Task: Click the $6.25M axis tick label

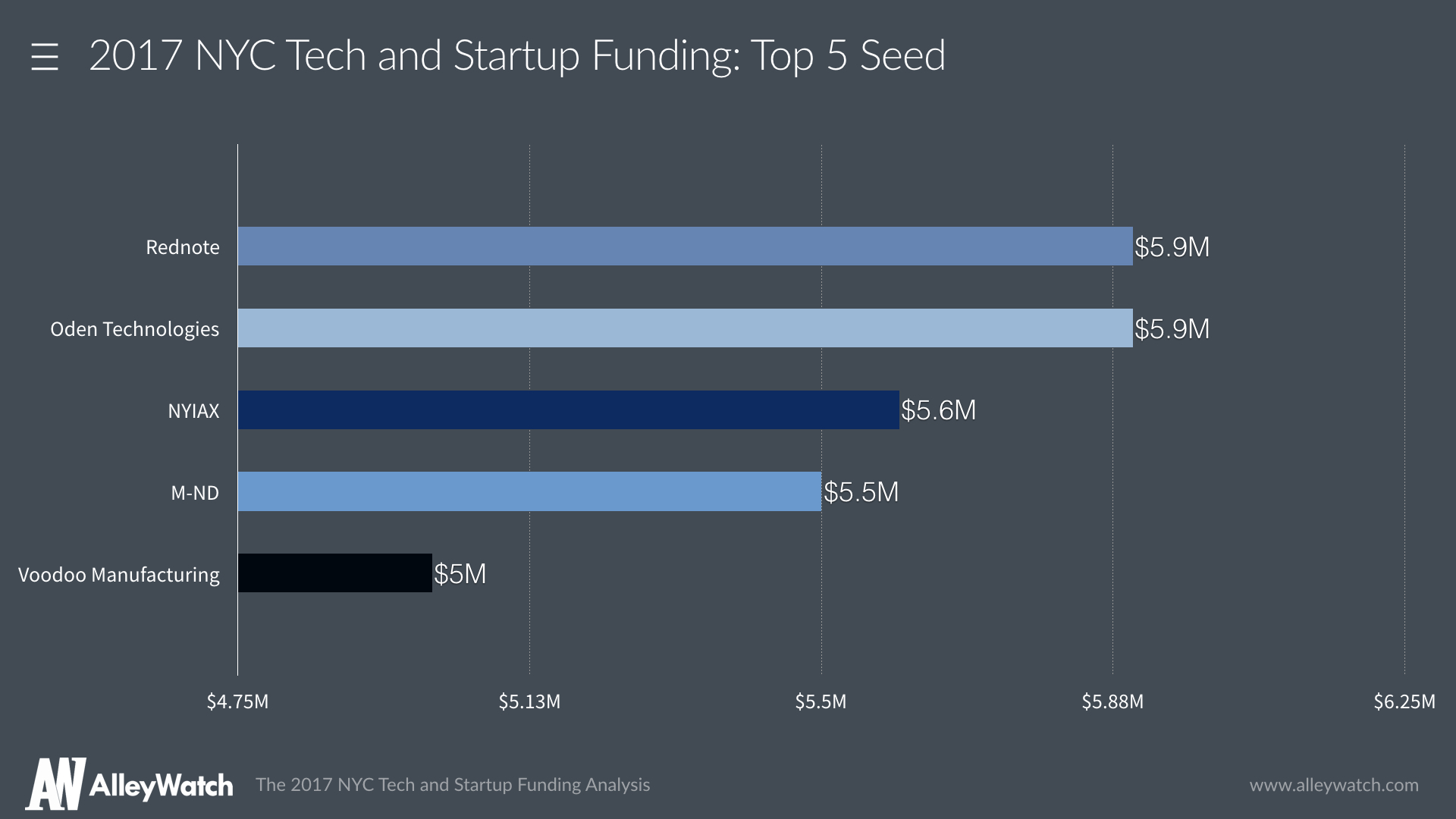Action: point(1404,701)
